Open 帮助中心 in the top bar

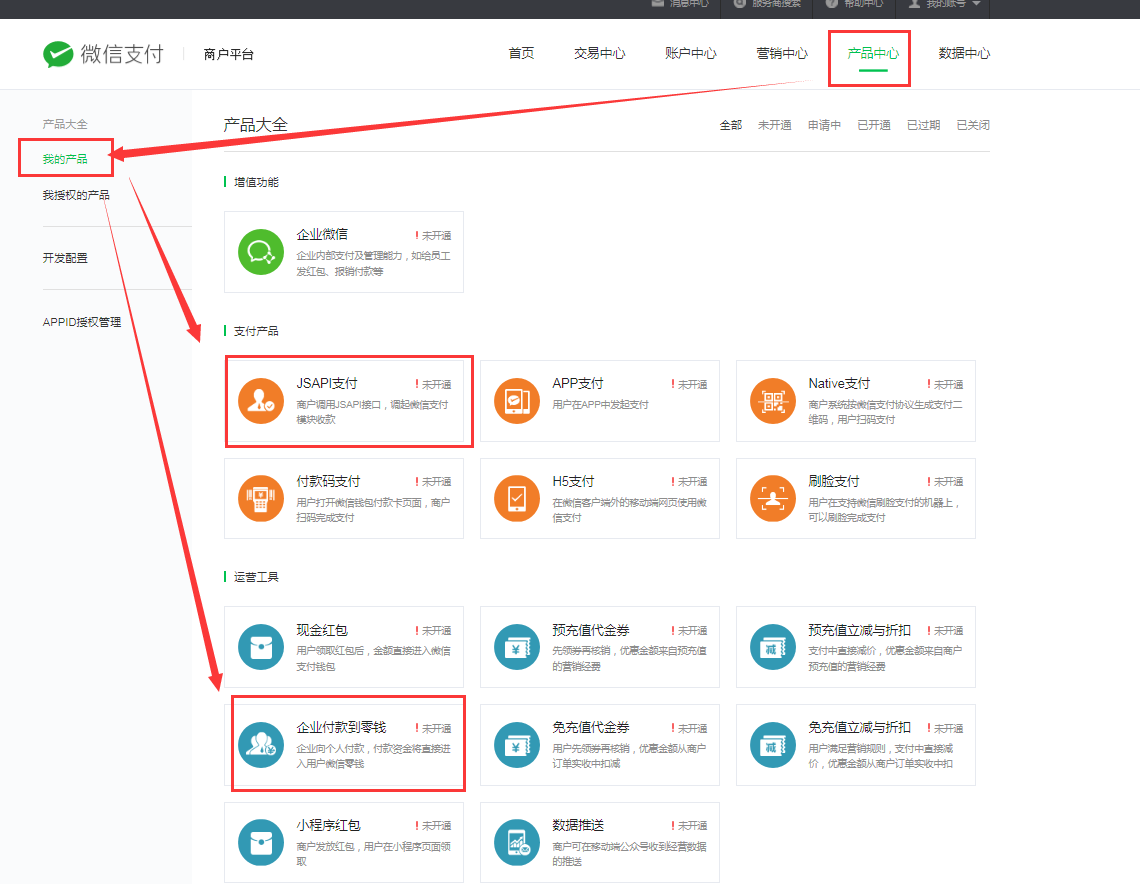click(855, 4)
